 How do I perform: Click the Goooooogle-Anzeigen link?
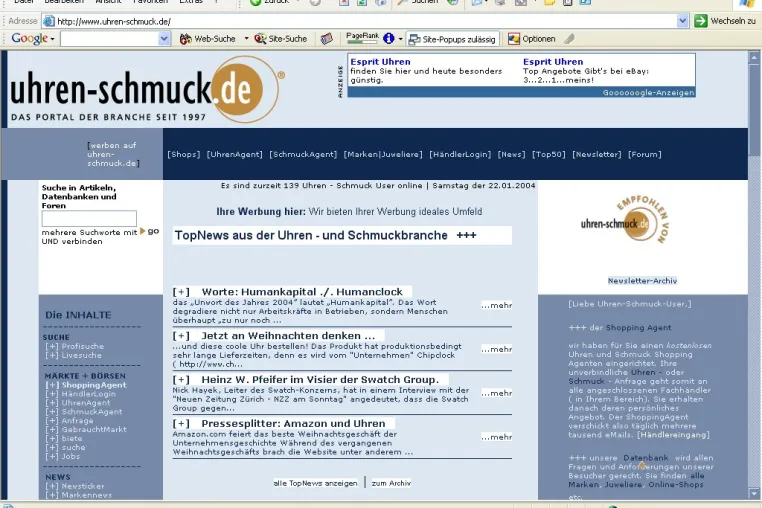coord(648,93)
